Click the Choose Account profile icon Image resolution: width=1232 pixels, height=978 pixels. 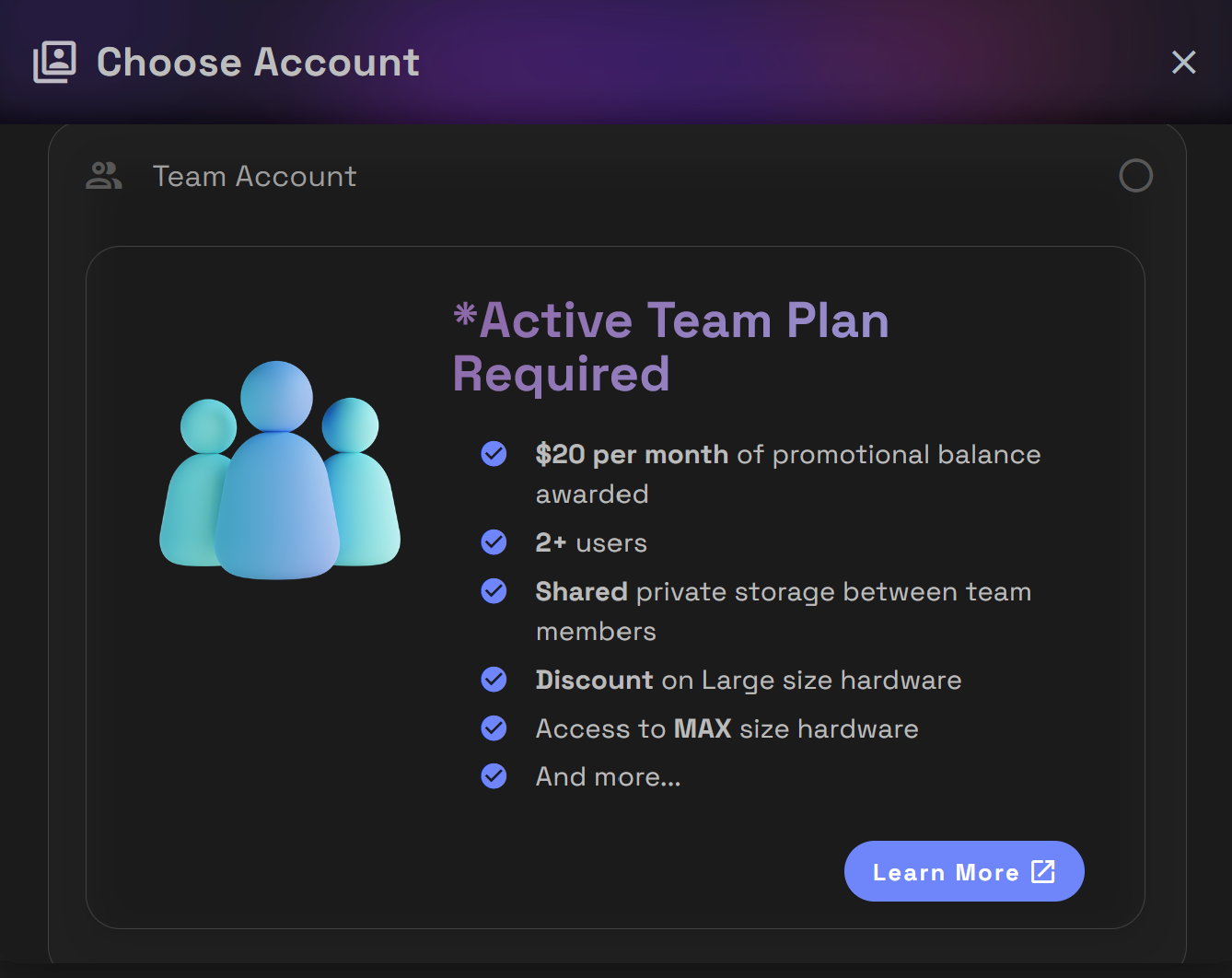pos(54,62)
